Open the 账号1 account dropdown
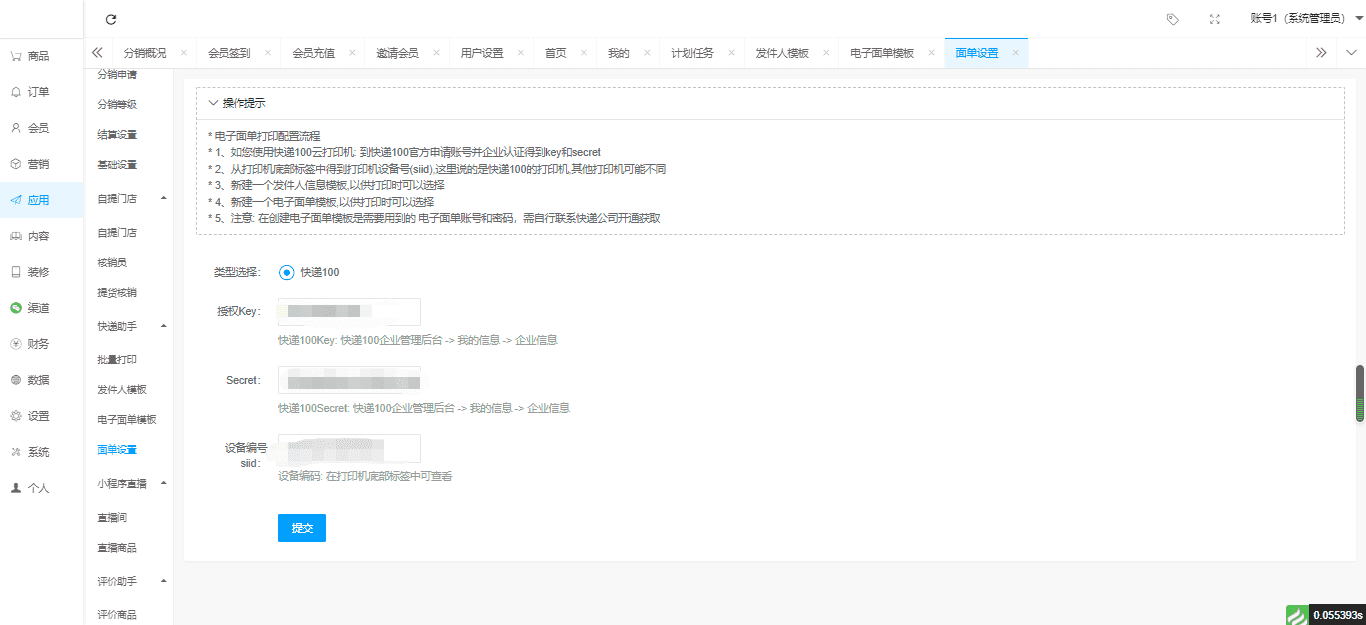Viewport: 1366px width, 625px height. pos(1306,19)
